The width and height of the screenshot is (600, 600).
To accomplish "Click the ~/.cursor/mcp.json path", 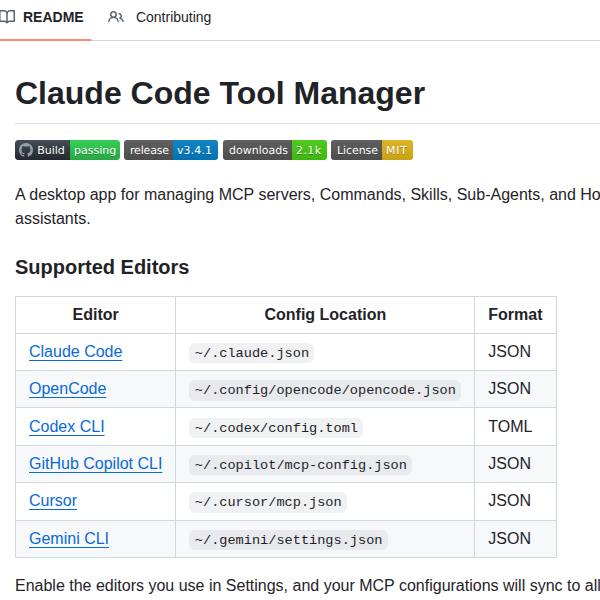I will [268, 502].
